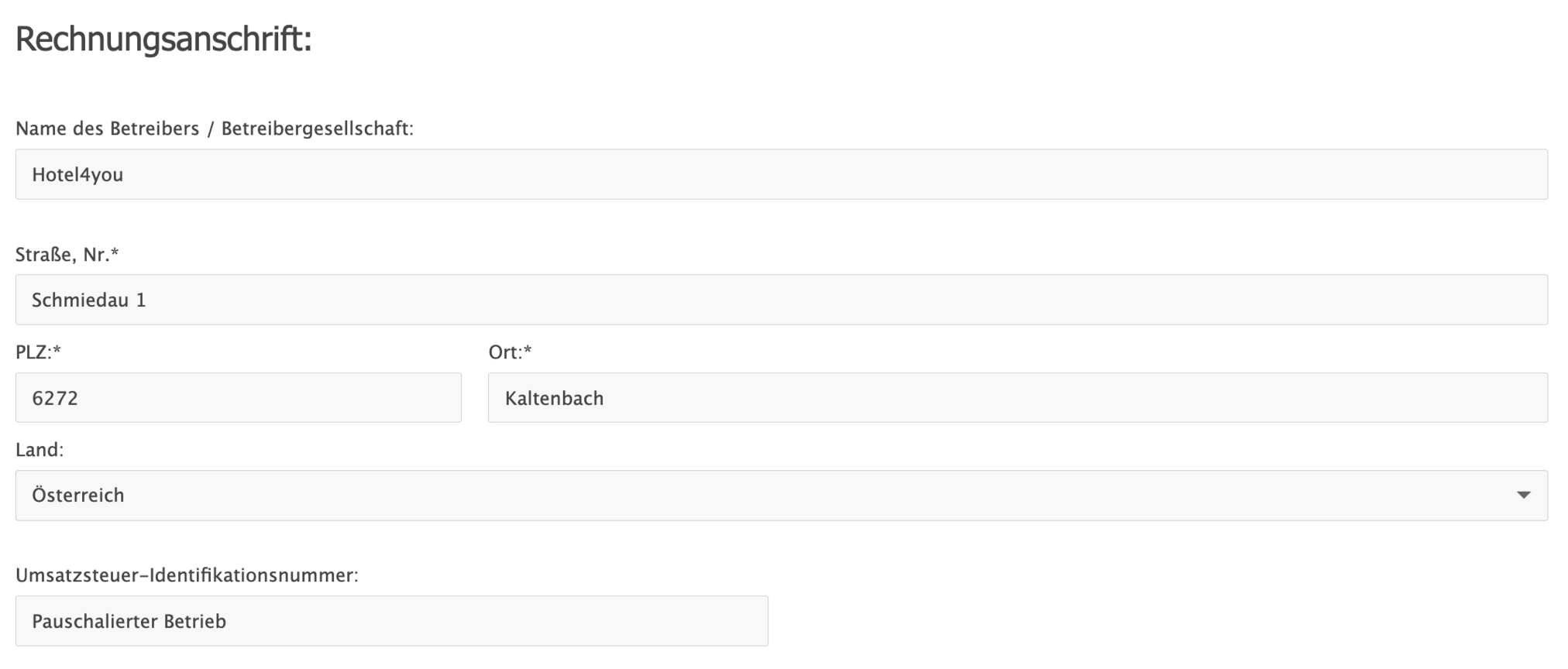Click the "Land:" label
1568x669 pixels.
40,450
